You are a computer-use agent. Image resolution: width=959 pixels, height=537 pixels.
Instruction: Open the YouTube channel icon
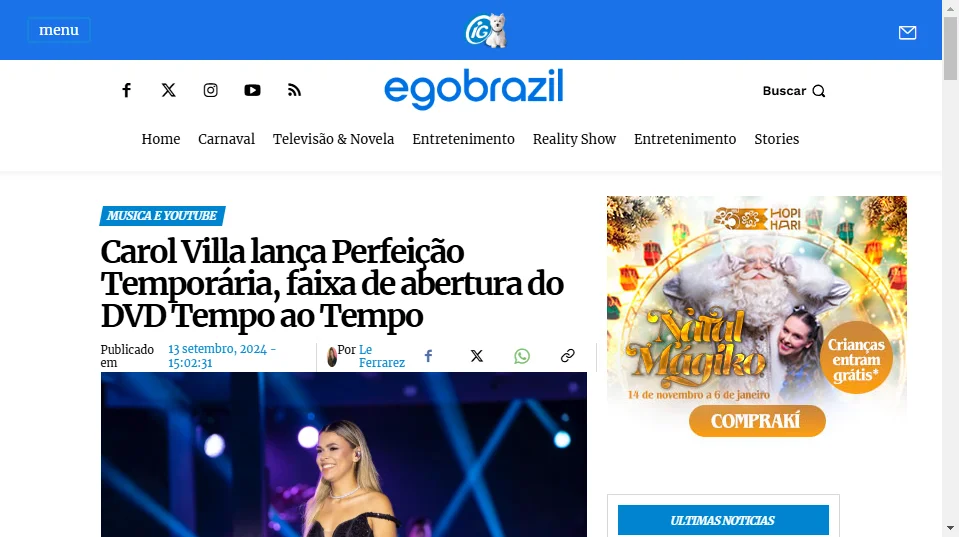(253, 91)
